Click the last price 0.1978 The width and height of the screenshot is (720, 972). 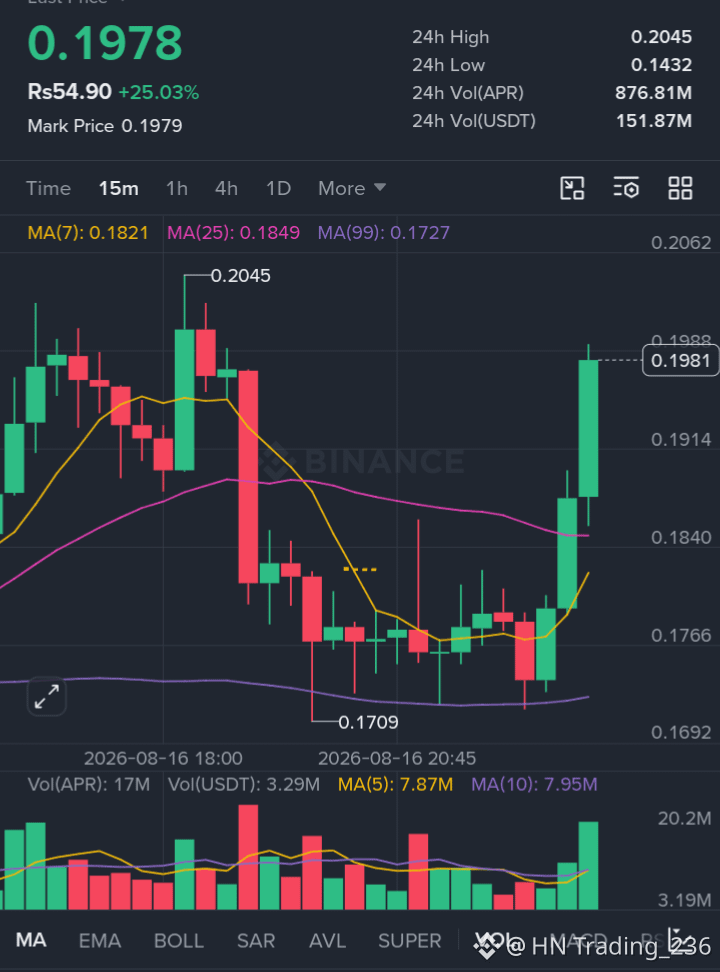click(x=105, y=43)
